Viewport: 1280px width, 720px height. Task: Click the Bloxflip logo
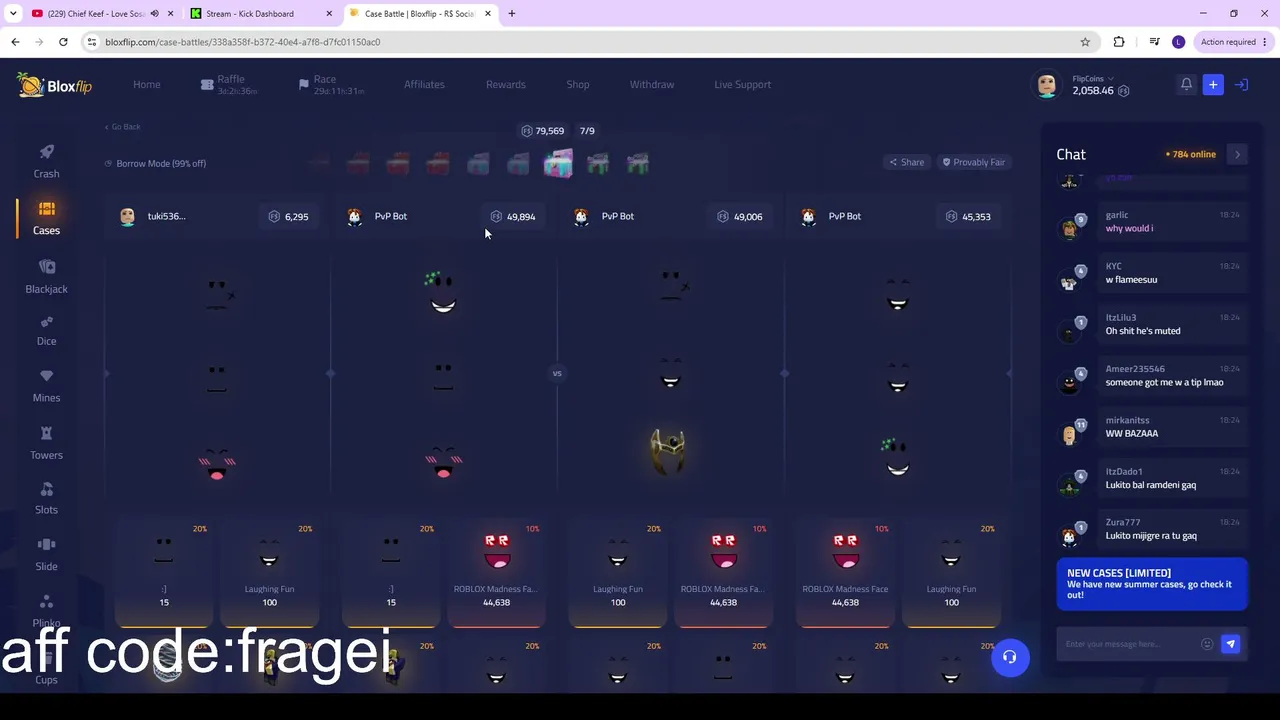coord(54,85)
